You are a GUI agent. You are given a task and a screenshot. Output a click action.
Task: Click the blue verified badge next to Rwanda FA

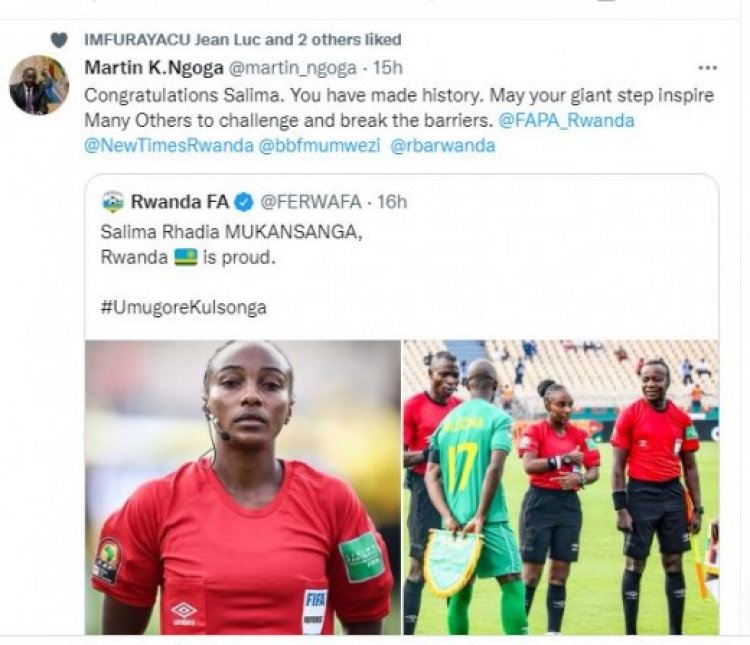244,202
